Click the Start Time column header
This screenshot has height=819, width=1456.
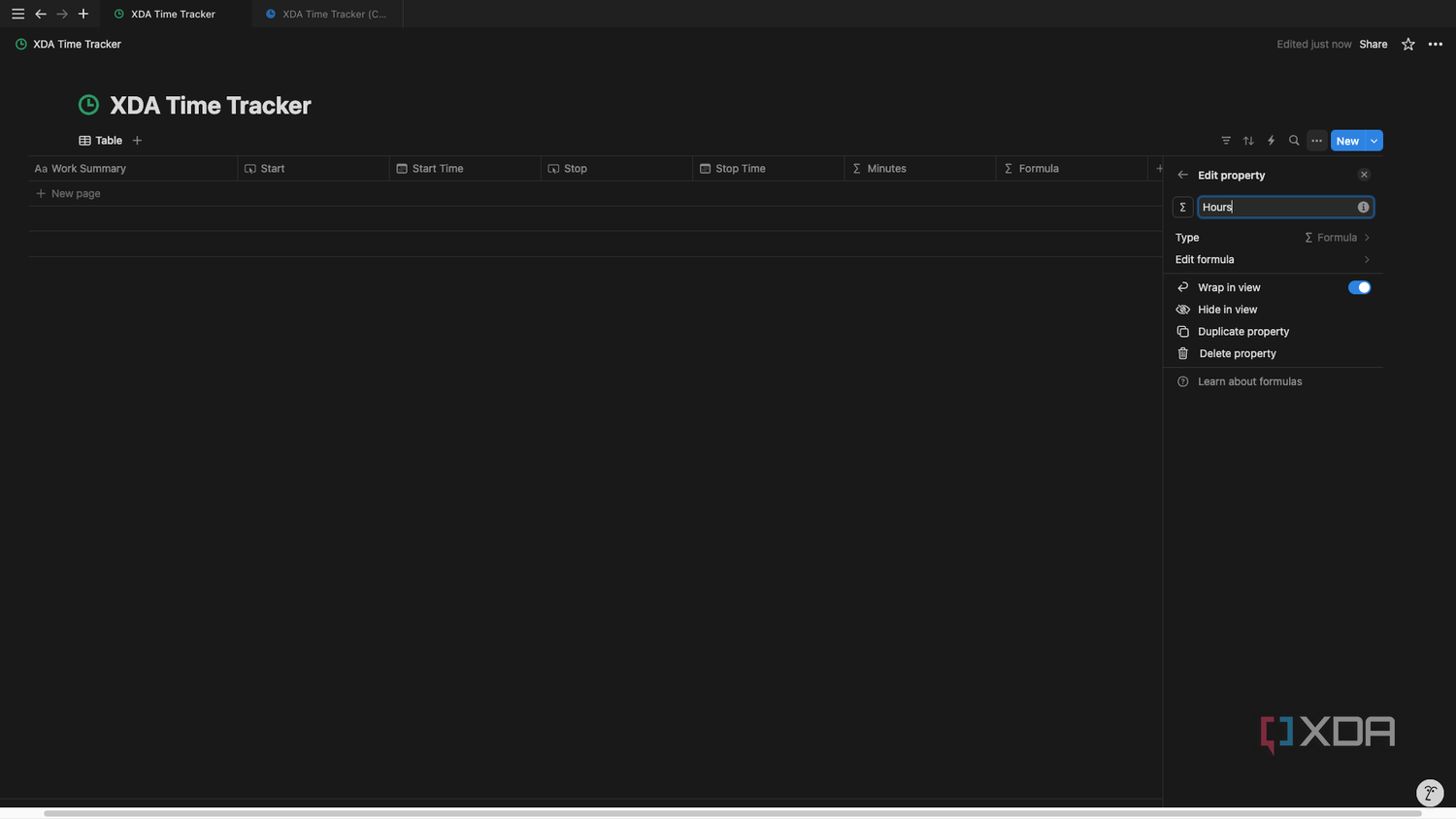pos(465,169)
